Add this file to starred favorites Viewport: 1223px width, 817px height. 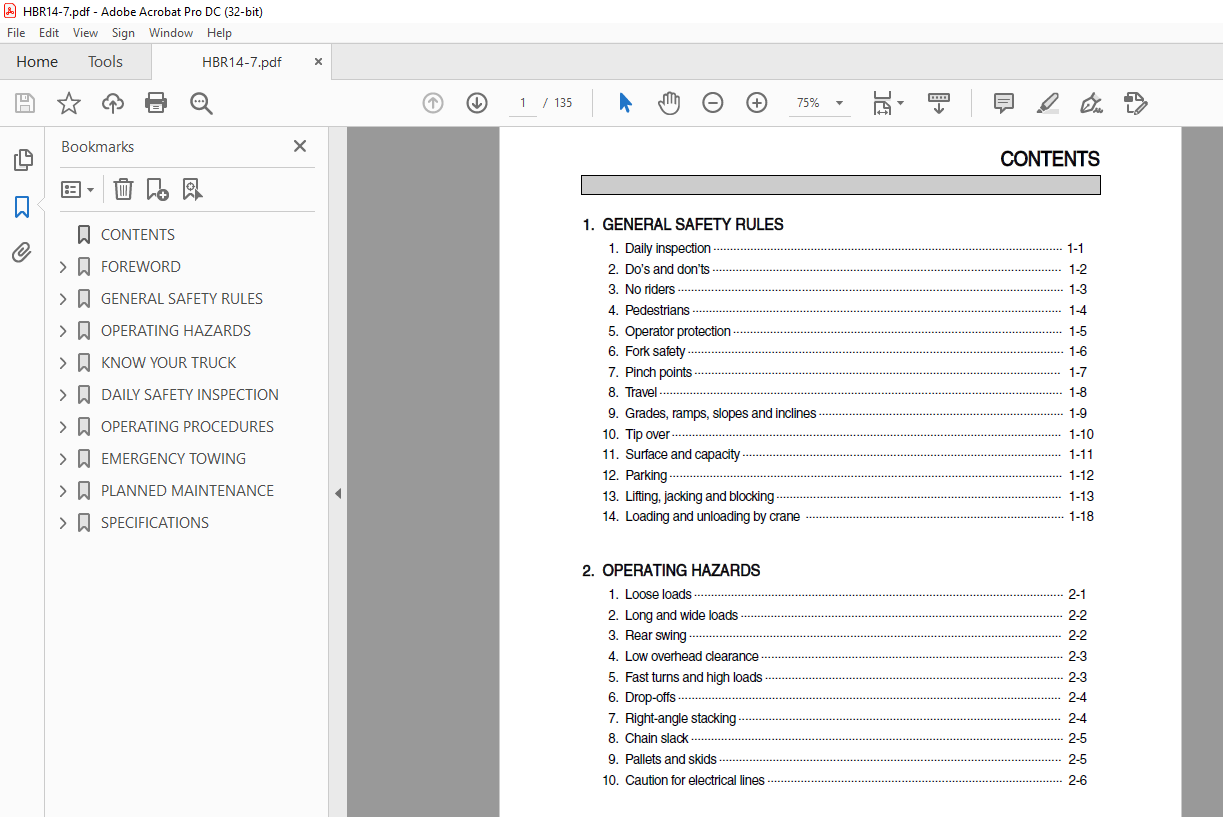coord(69,103)
